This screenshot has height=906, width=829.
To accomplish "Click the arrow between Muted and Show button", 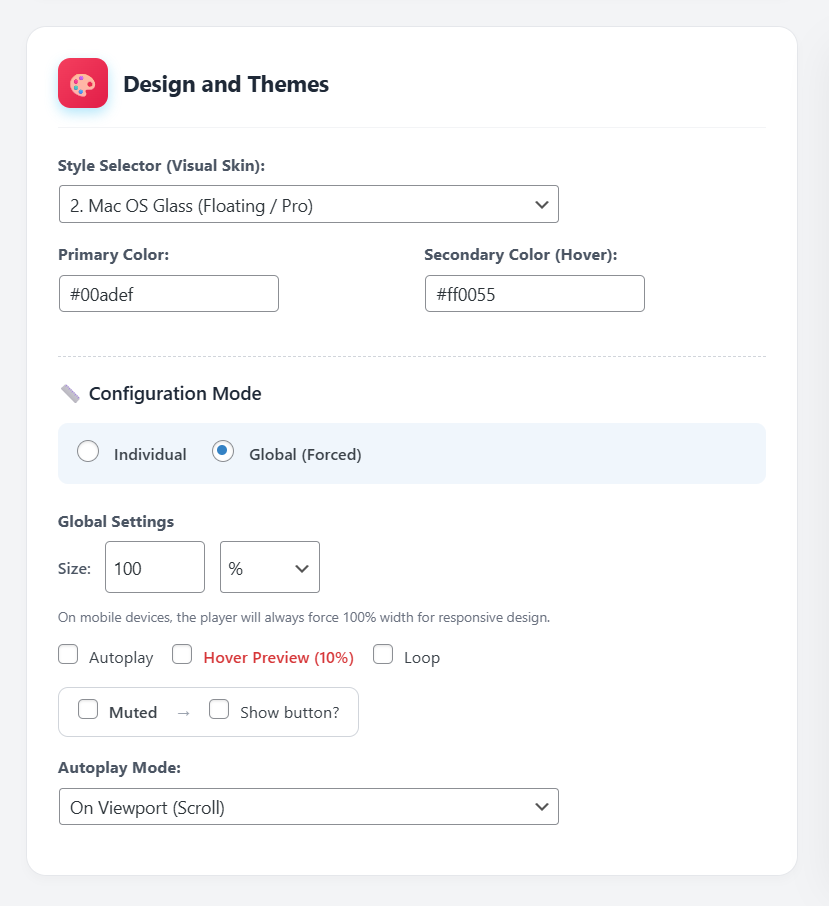I will pos(183,713).
